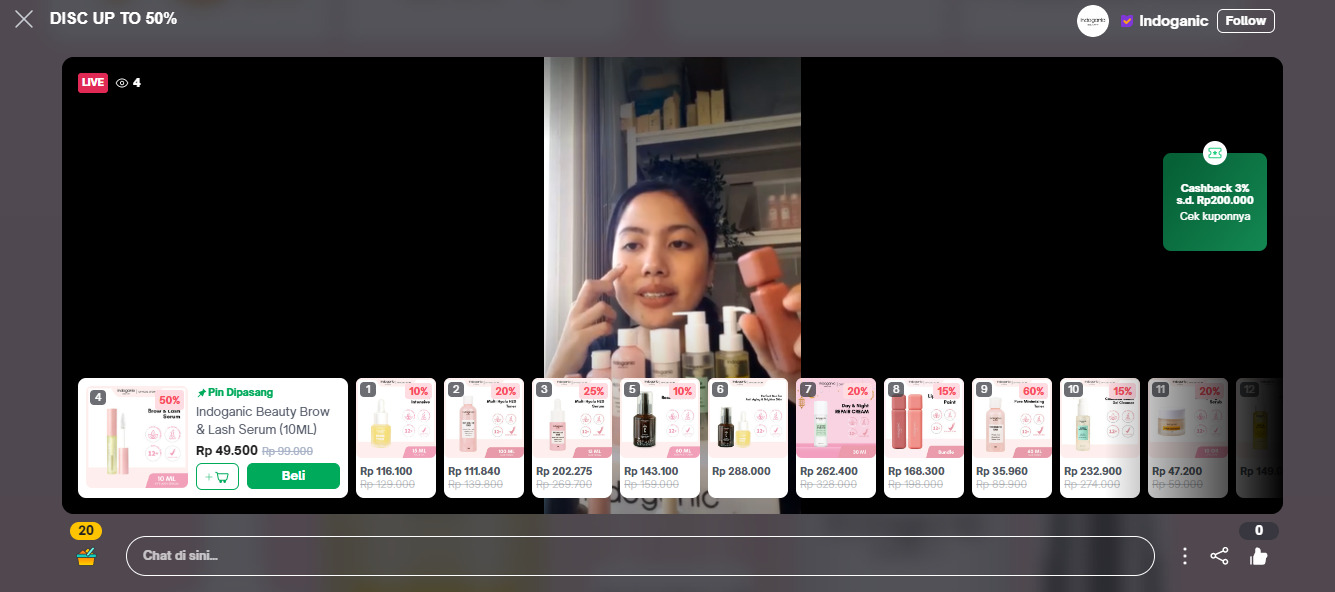Screen dimensions: 1335x592
Task: Close the live stream with the X icon
Action: [24, 18]
